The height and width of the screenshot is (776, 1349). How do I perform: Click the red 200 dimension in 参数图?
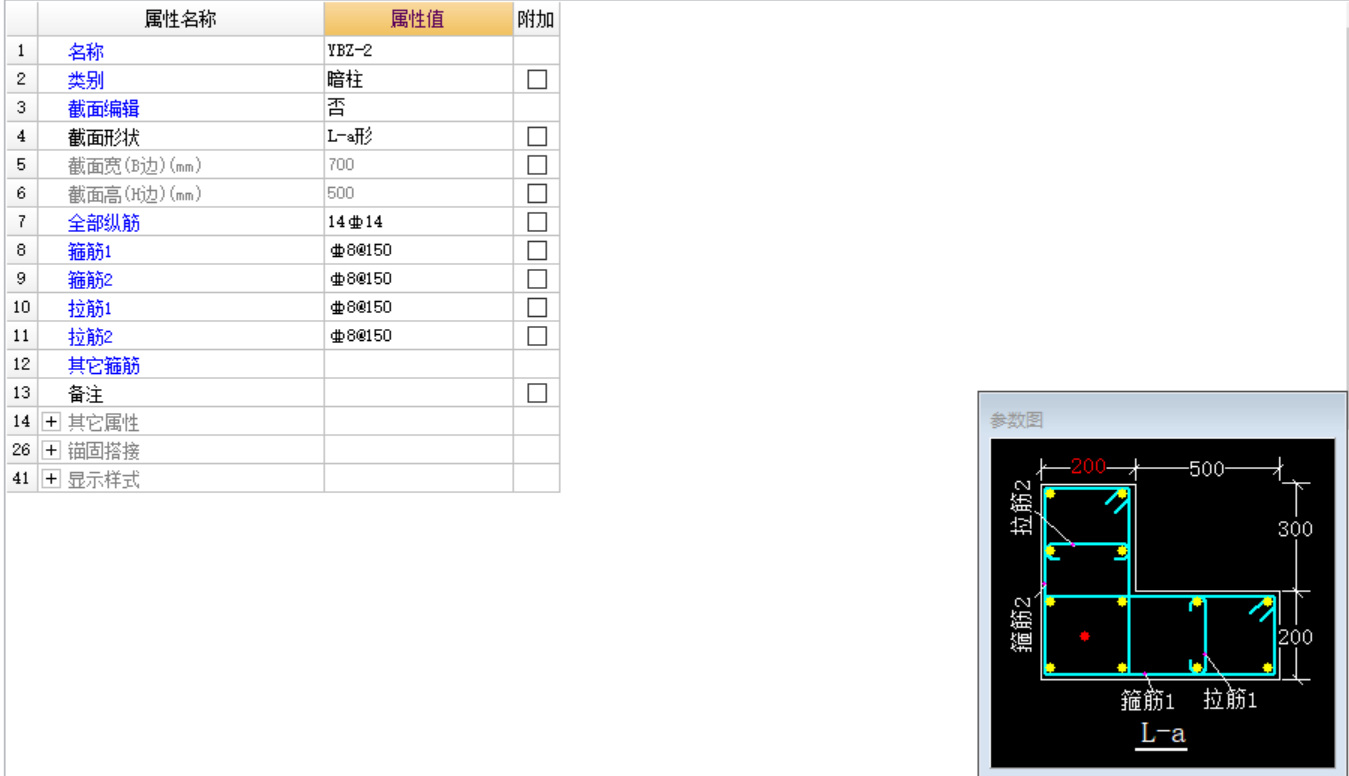1088,467
